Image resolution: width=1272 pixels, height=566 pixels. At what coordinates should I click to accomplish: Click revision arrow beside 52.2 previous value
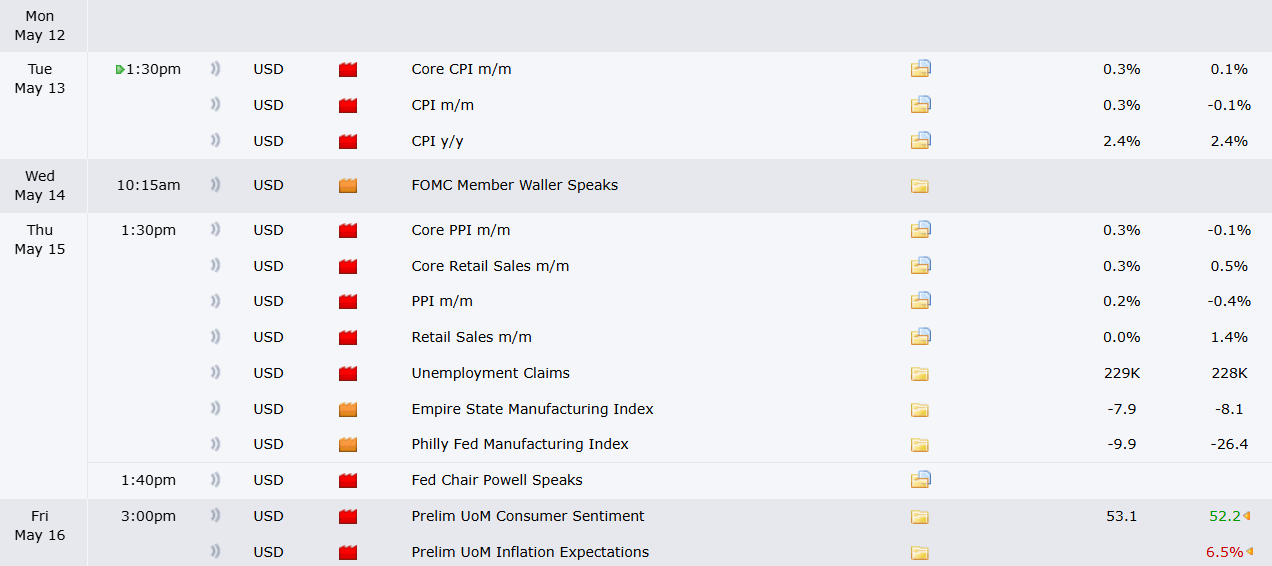(x=1248, y=516)
